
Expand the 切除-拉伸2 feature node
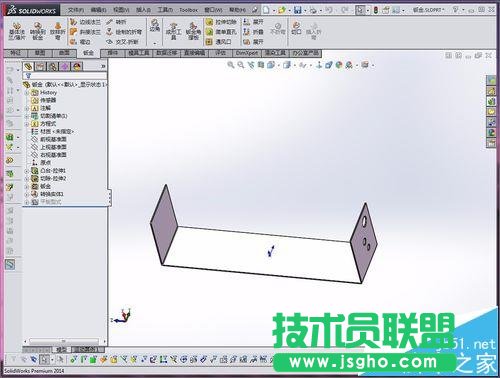pyautogui.click(x=27, y=179)
